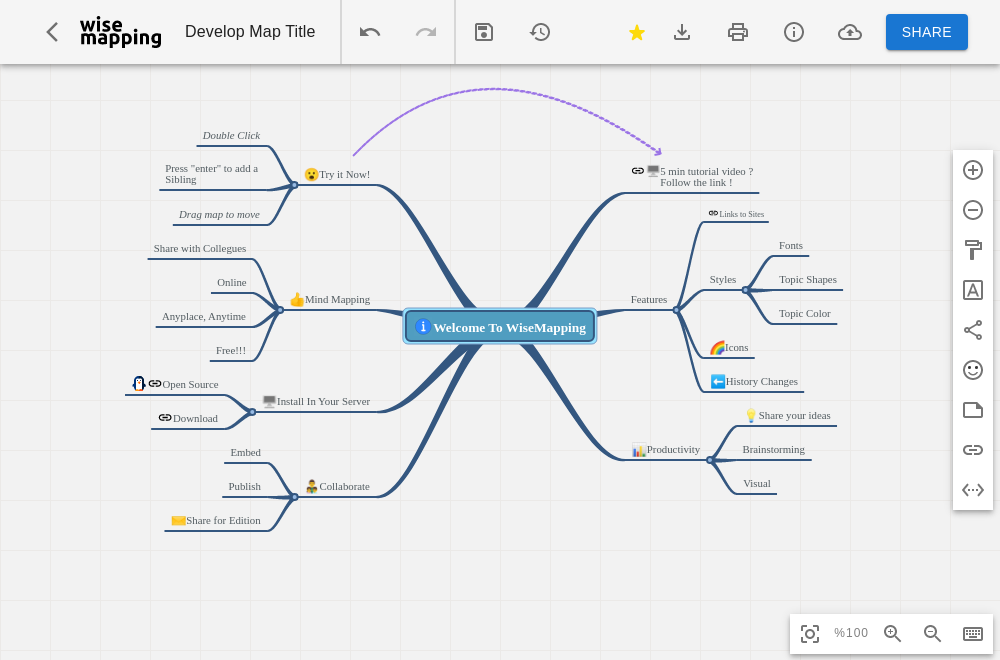This screenshot has width=1000, height=660.
Task: Collapse the 'Productivity' branch node
Action: pos(710,460)
